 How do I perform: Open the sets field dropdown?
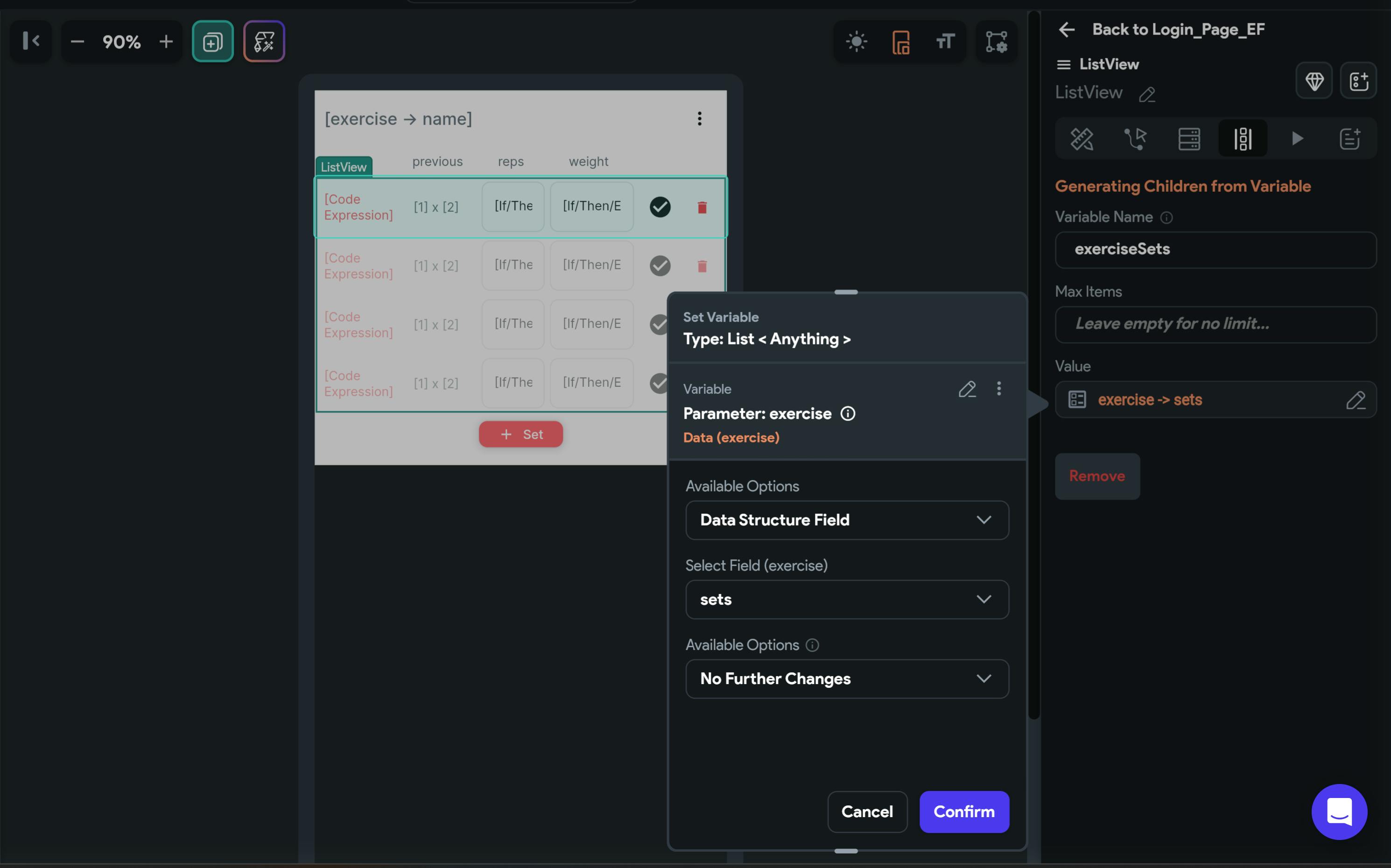[x=847, y=599]
